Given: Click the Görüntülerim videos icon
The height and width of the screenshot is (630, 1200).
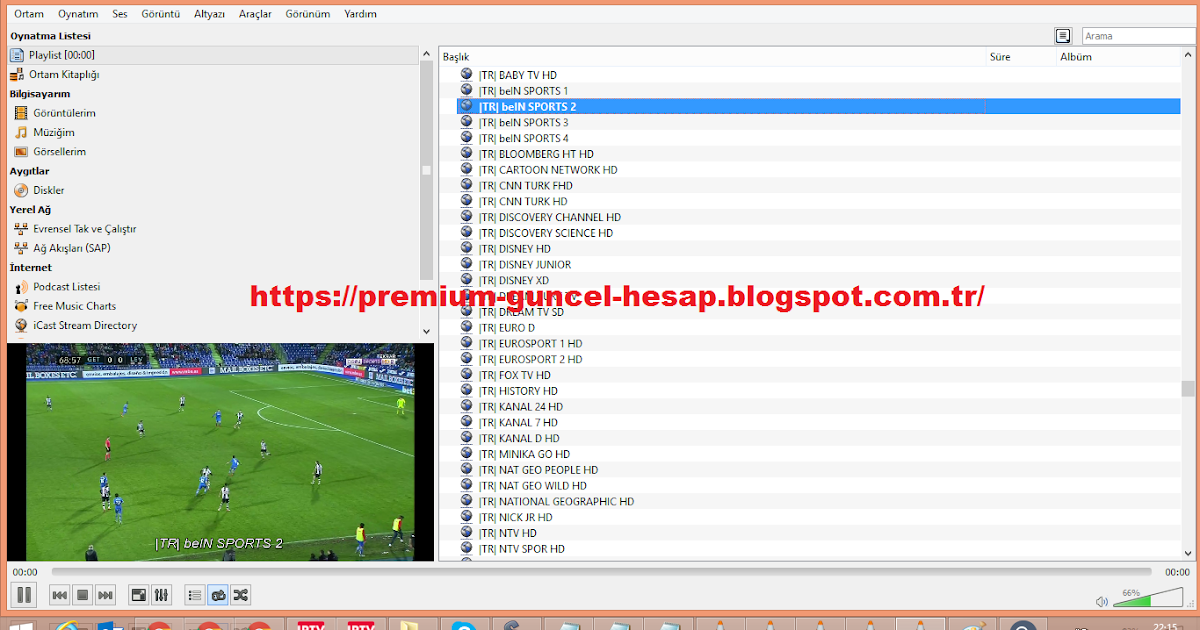Looking at the screenshot, I should [x=21, y=113].
